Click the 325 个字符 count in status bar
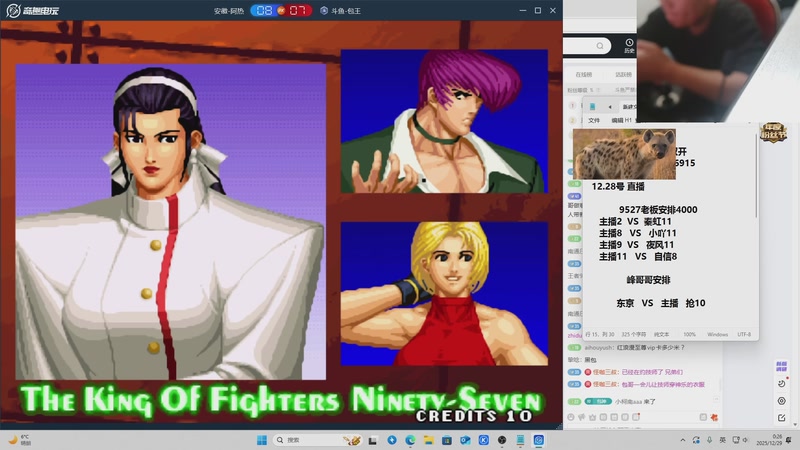The image size is (800, 450). 634,334
